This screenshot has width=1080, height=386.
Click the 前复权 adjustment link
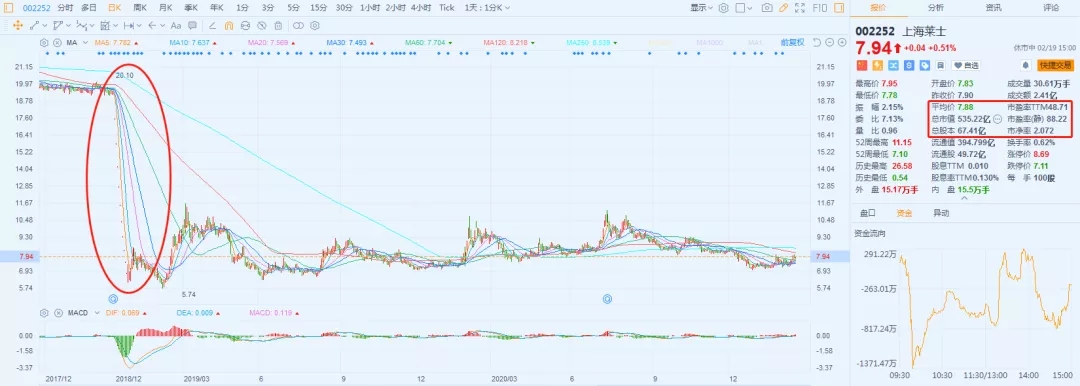792,43
